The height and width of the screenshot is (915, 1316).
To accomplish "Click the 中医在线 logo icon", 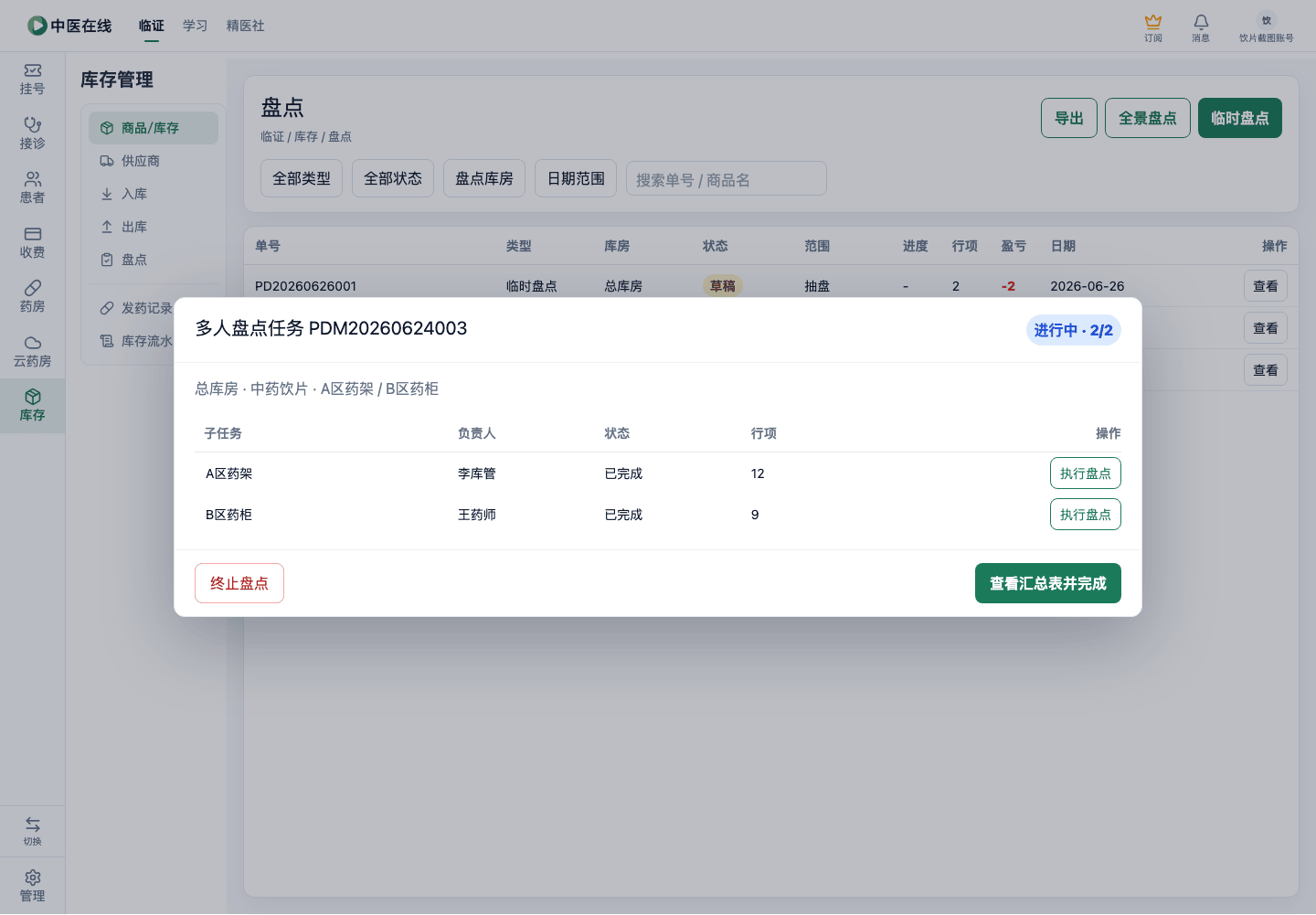I will coord(37,26).
